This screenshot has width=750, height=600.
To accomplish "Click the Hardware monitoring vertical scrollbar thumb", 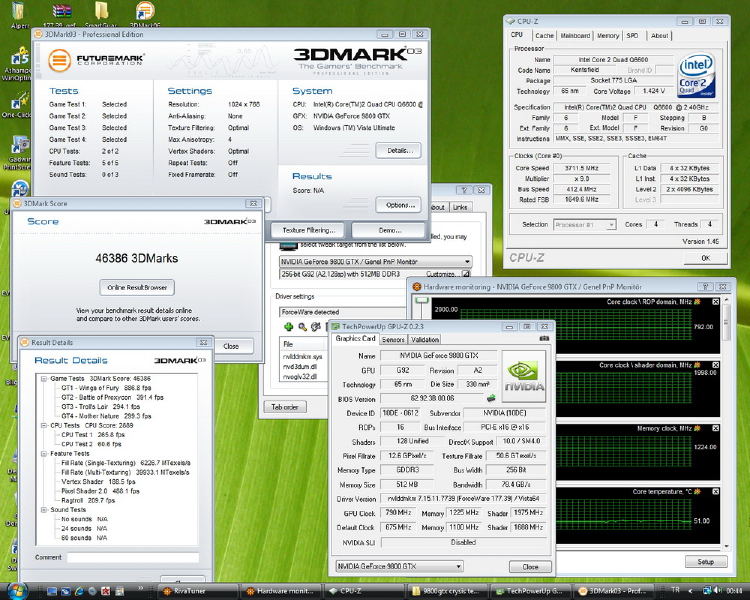I will pyautogui.click(x=727, y=322).
